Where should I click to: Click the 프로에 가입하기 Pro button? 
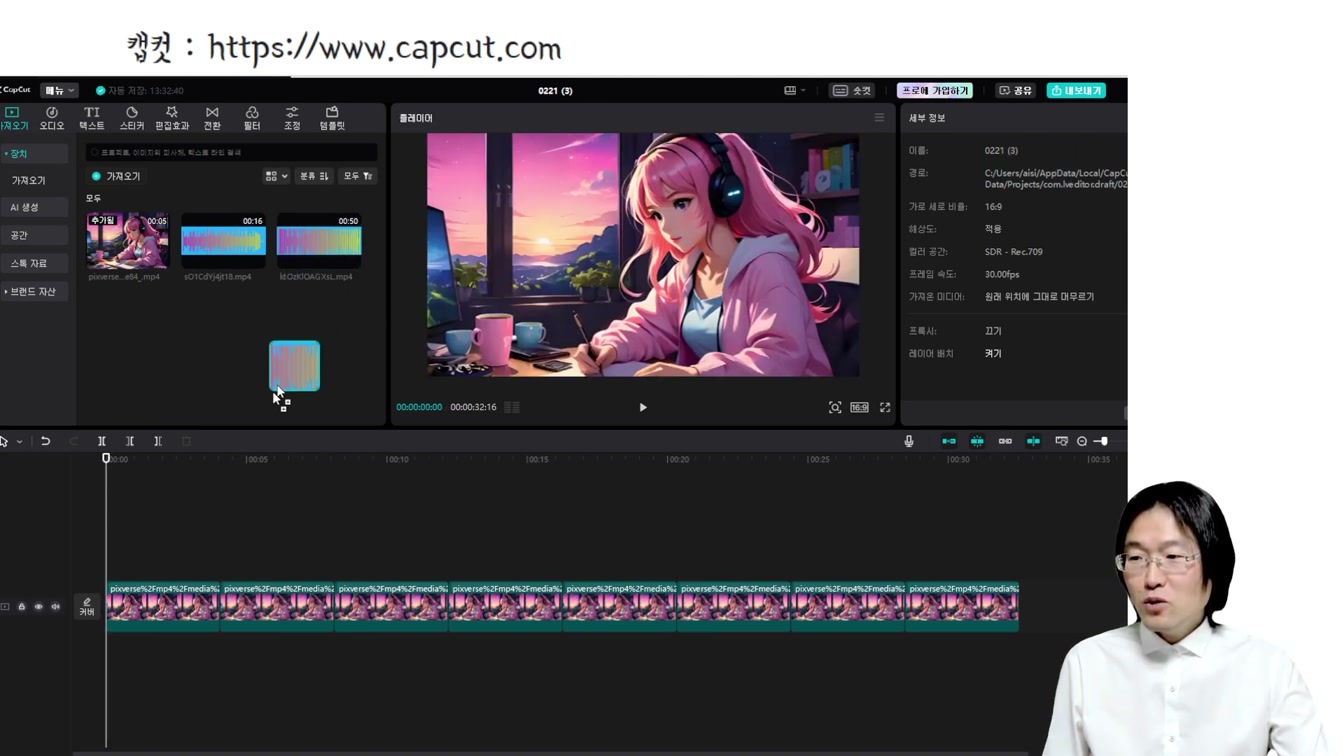[x=934, y=90]
